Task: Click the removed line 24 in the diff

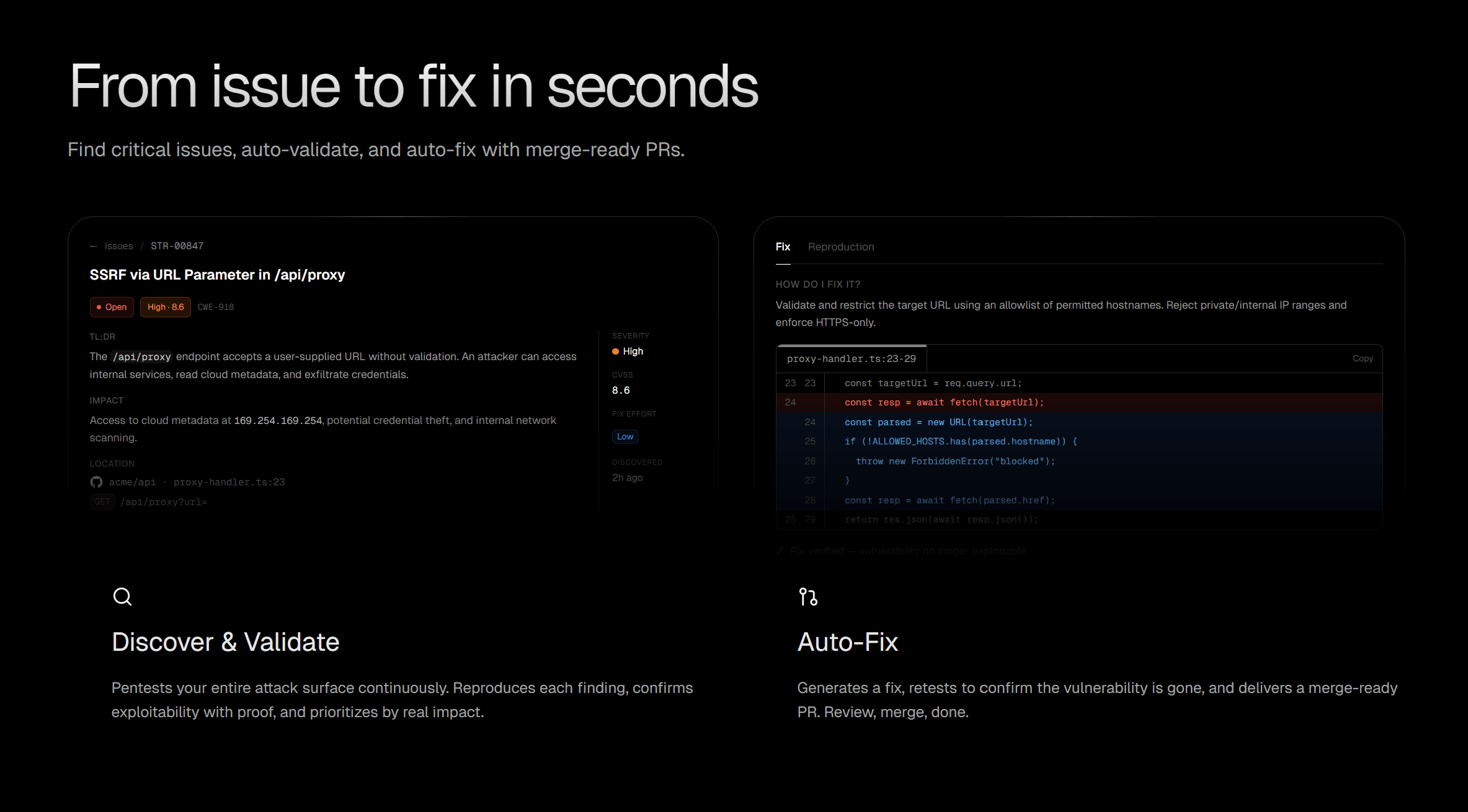Action: click(943, 403)
